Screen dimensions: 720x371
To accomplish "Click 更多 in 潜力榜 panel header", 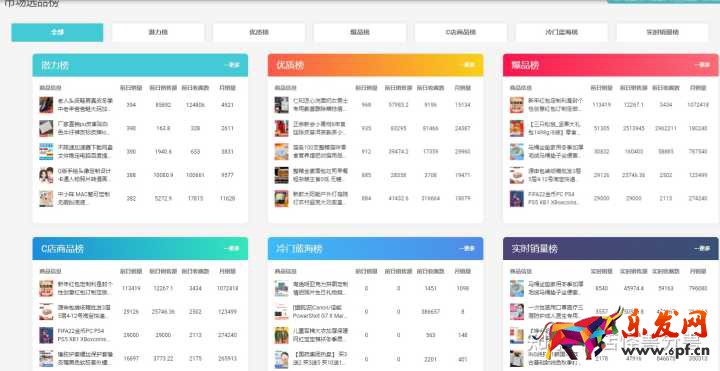I will coord(232,65).
